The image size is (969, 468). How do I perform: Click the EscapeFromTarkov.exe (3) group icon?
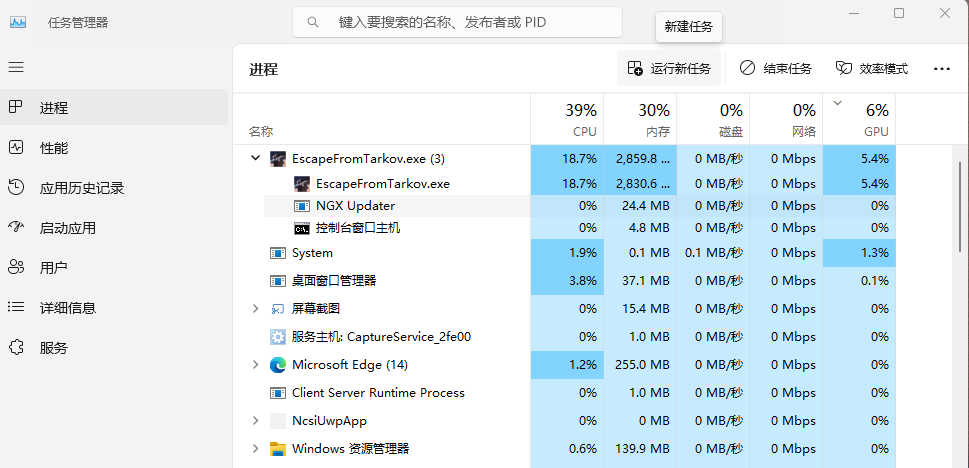coord(277,159)
